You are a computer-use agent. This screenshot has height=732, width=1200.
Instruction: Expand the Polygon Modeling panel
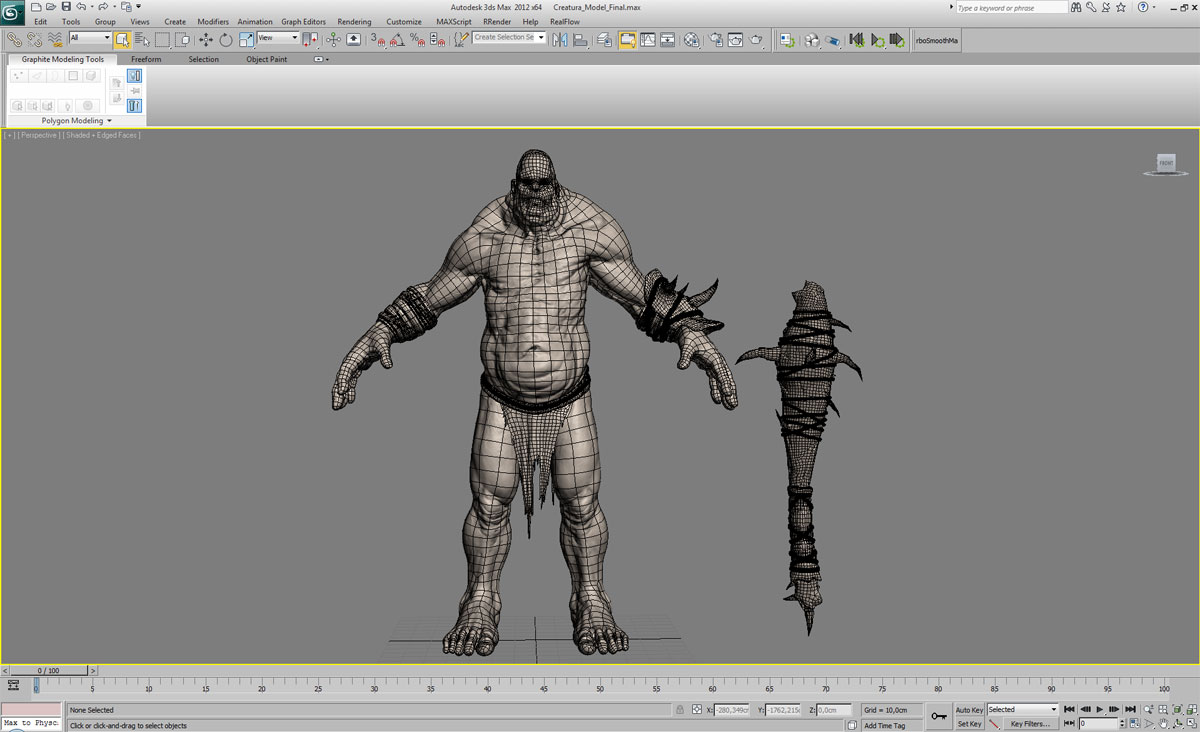tap(77, 121)
